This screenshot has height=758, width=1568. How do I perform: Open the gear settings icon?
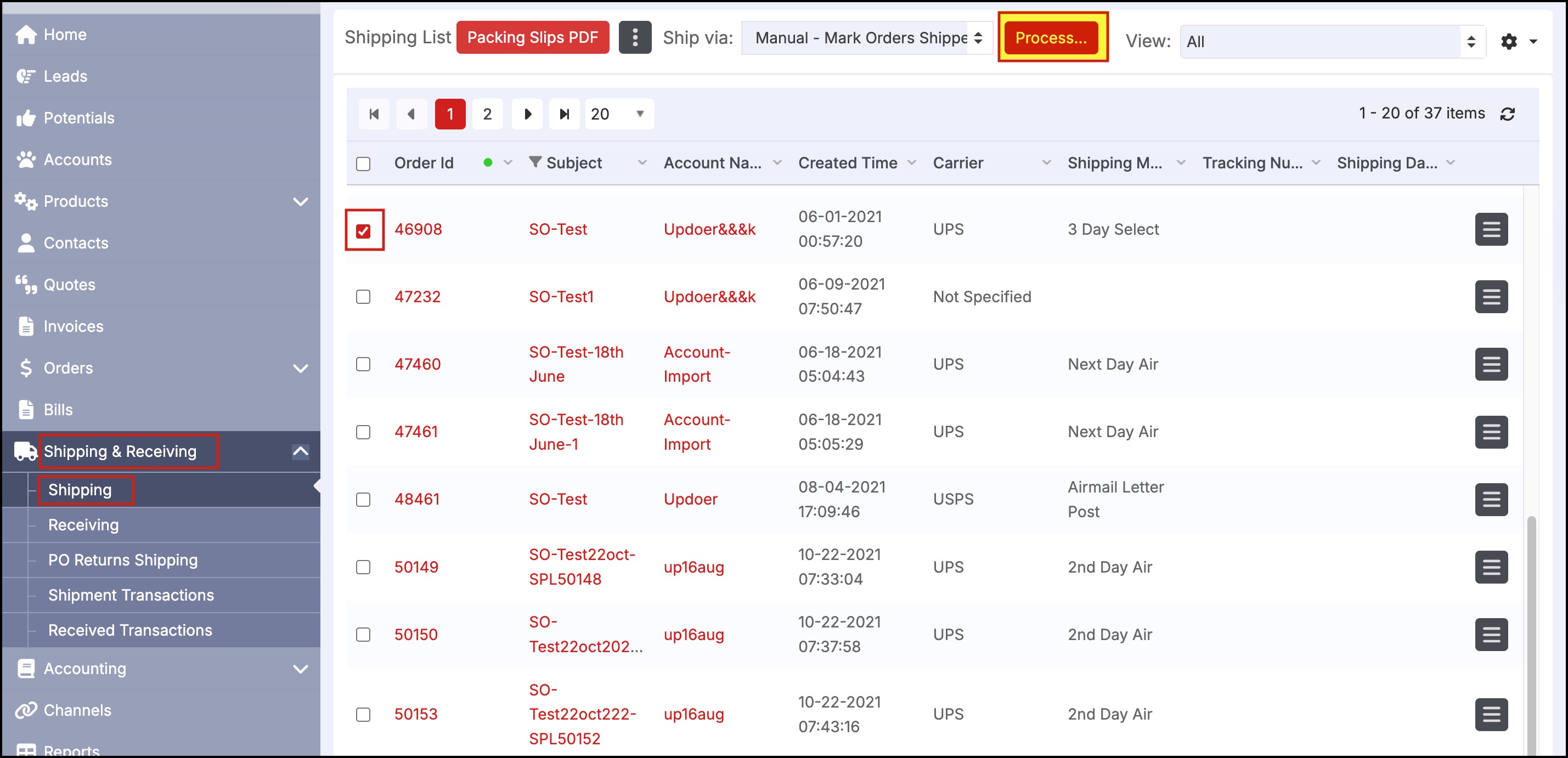1508,41
